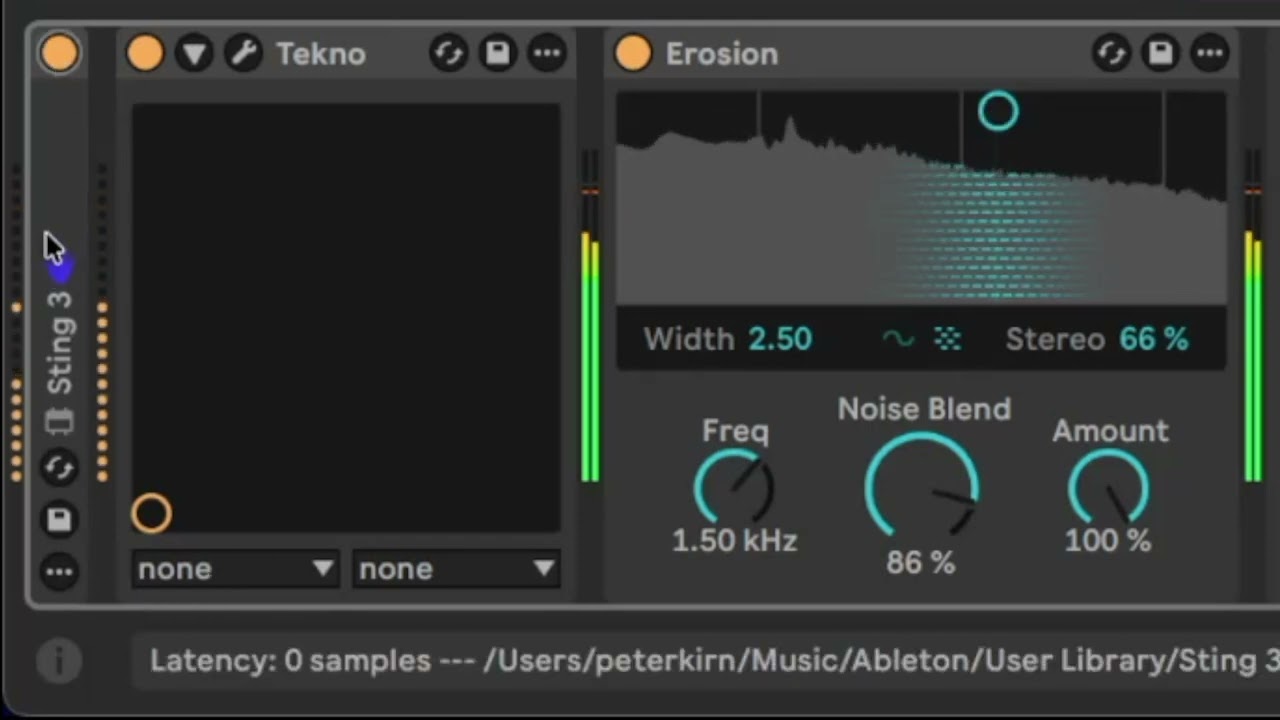Save the Tekno preset with disk icon

coord(498,53)
